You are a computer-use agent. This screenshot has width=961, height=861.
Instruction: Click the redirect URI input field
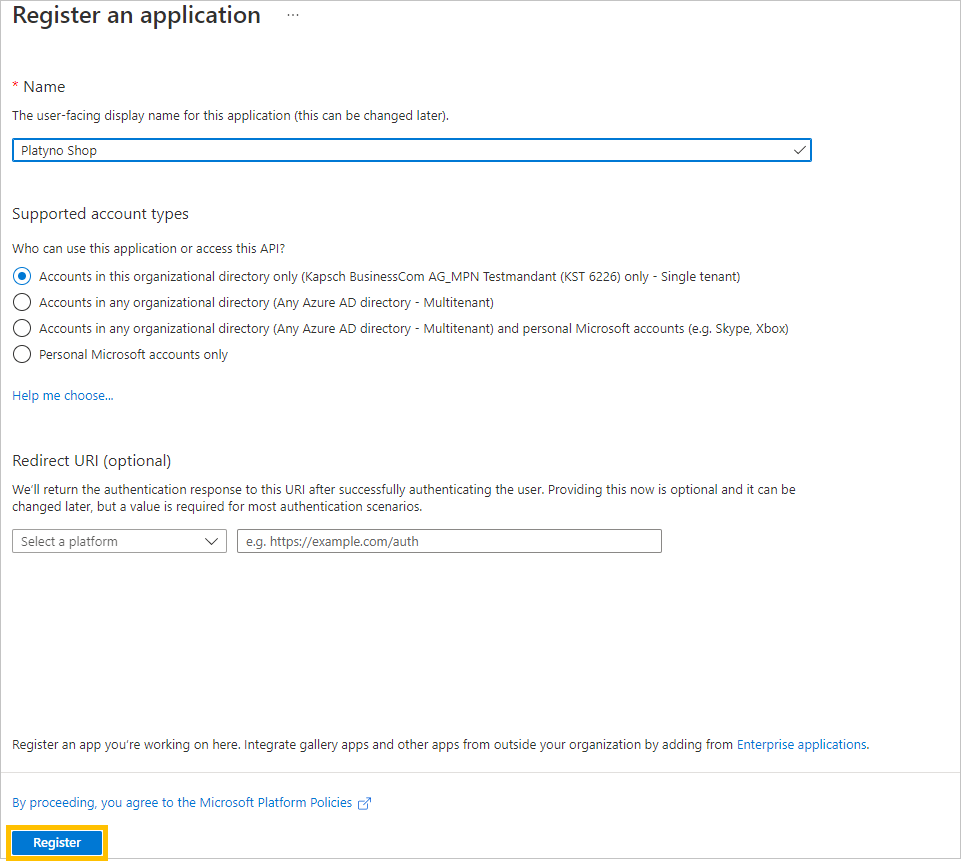pos(449,541)
